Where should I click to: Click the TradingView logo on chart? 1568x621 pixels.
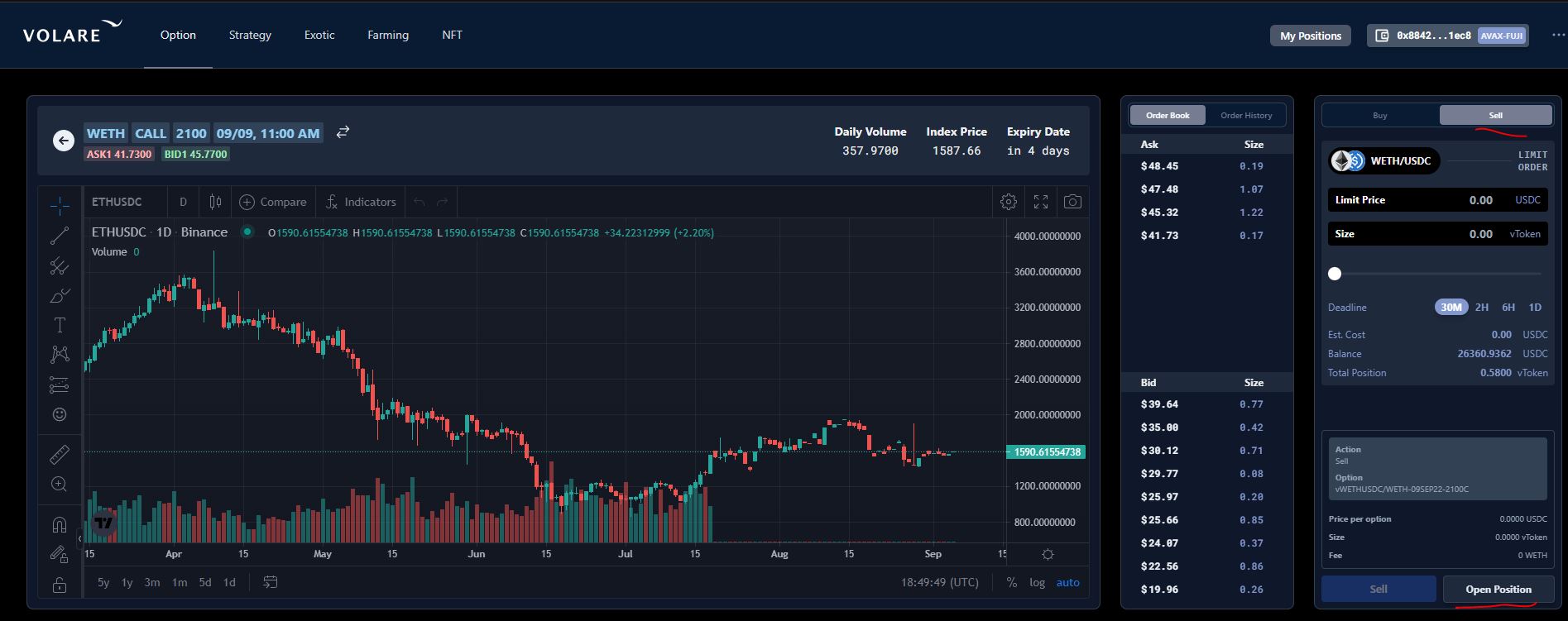(103, 523)
